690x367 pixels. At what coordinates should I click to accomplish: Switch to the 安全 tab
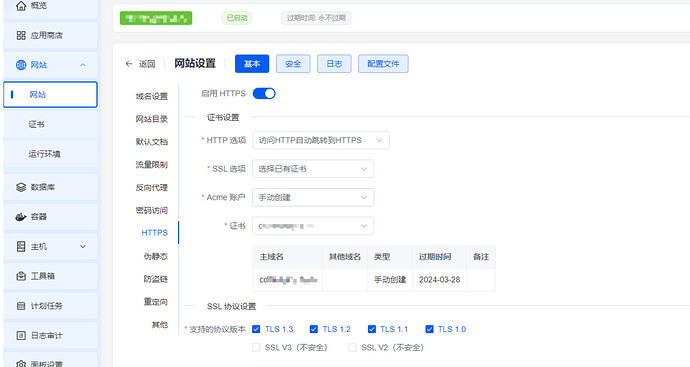[293, 64]
